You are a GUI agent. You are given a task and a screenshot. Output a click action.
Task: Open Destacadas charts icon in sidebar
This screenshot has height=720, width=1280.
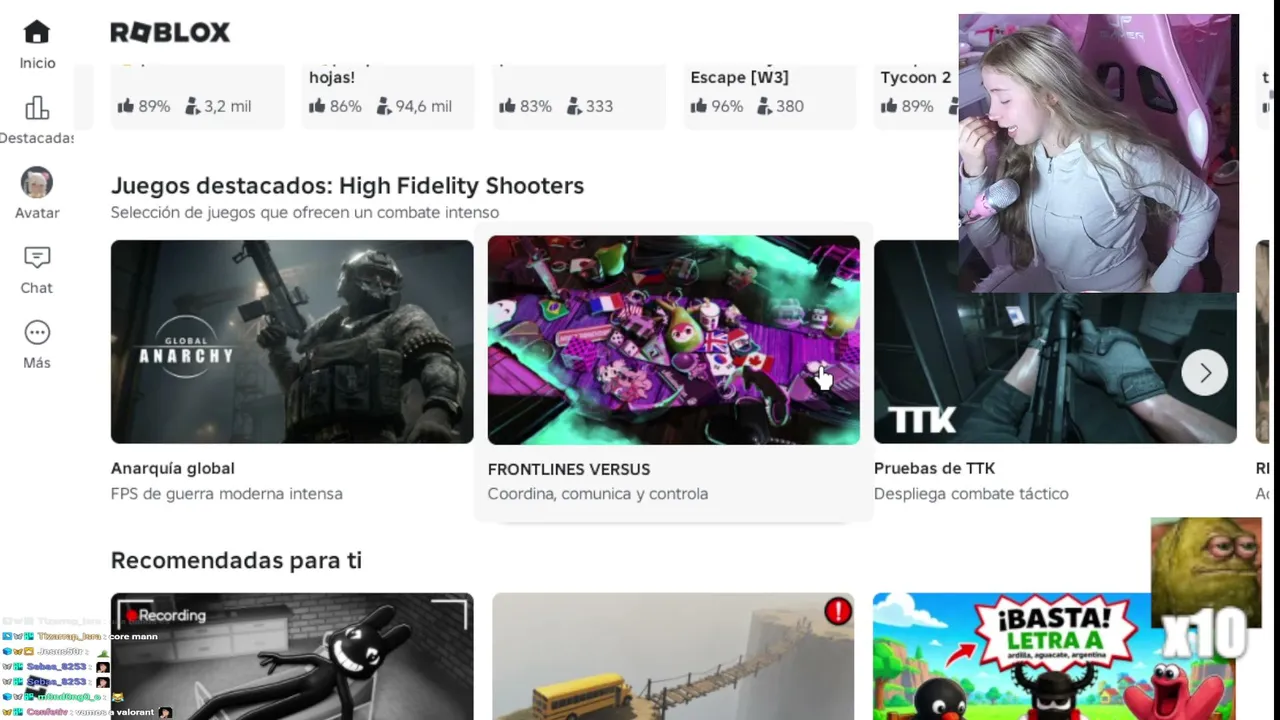tap(37, 108)
